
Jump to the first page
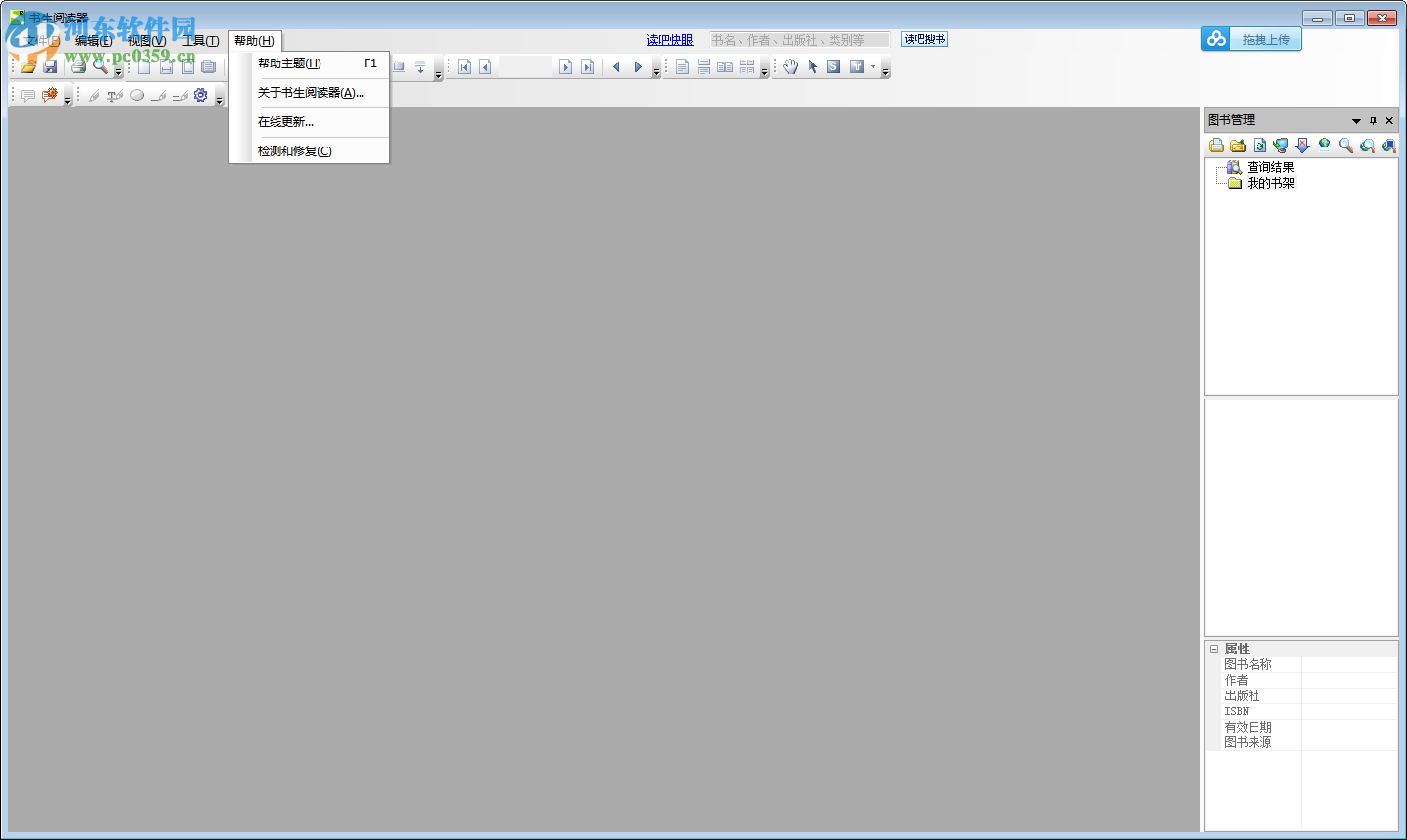pyautogui.click(x=464, y=66)
